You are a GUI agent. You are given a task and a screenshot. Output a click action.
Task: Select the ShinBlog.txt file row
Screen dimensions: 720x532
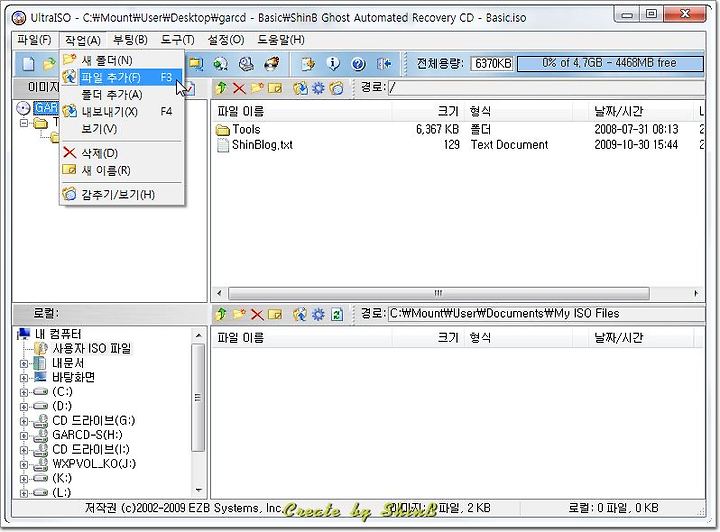click(x=457, y=145)
